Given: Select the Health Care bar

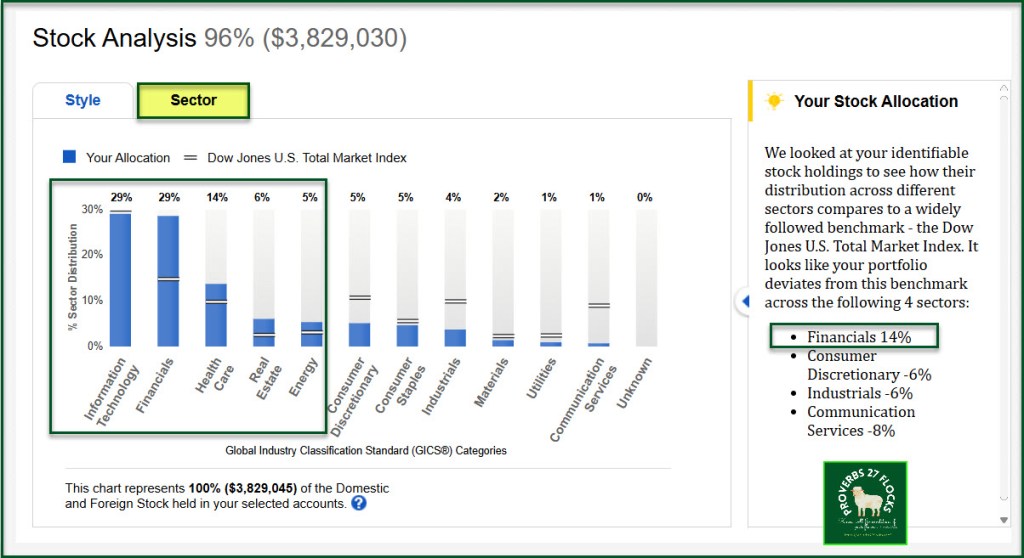Looking at the screenshot, I should click(216, 315).
